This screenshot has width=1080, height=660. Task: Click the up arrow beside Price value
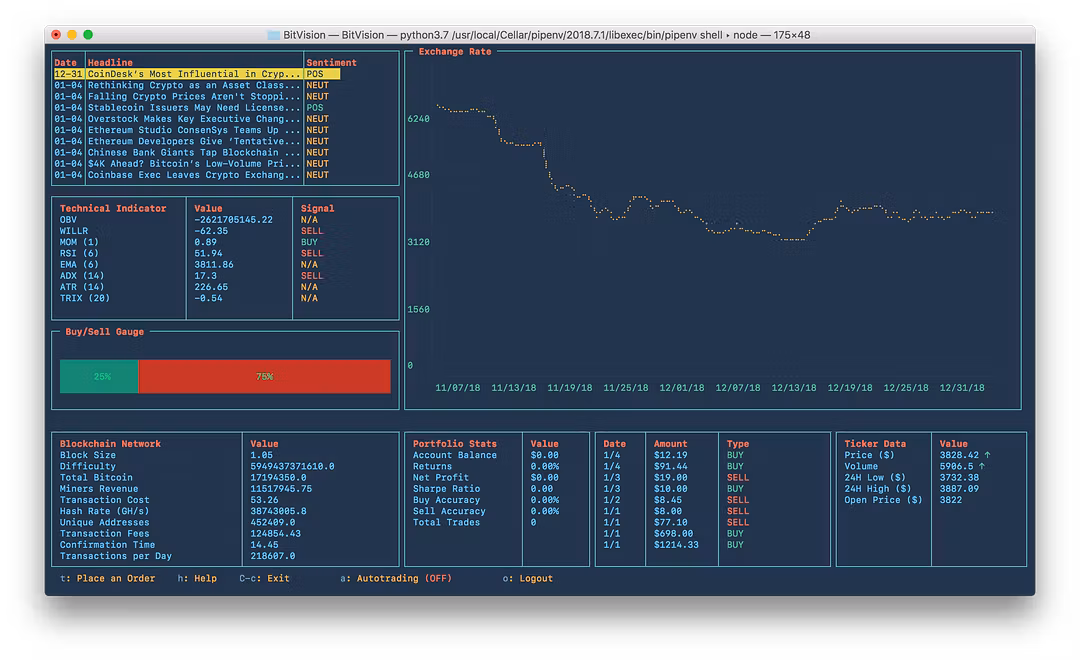point(987,455)
